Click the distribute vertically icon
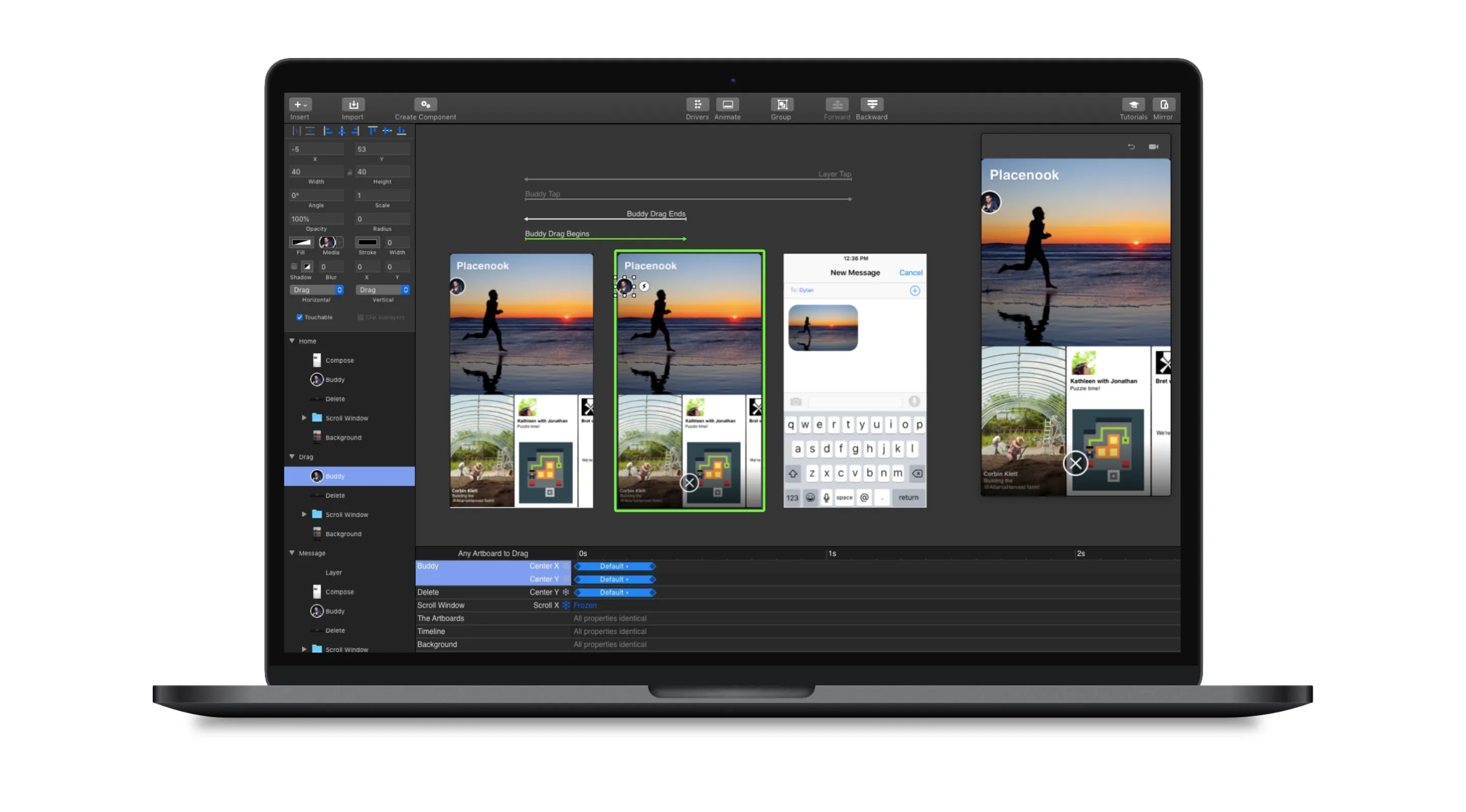Image resolution: width=1466 pixels, height=812 pixels. [310, 131]
